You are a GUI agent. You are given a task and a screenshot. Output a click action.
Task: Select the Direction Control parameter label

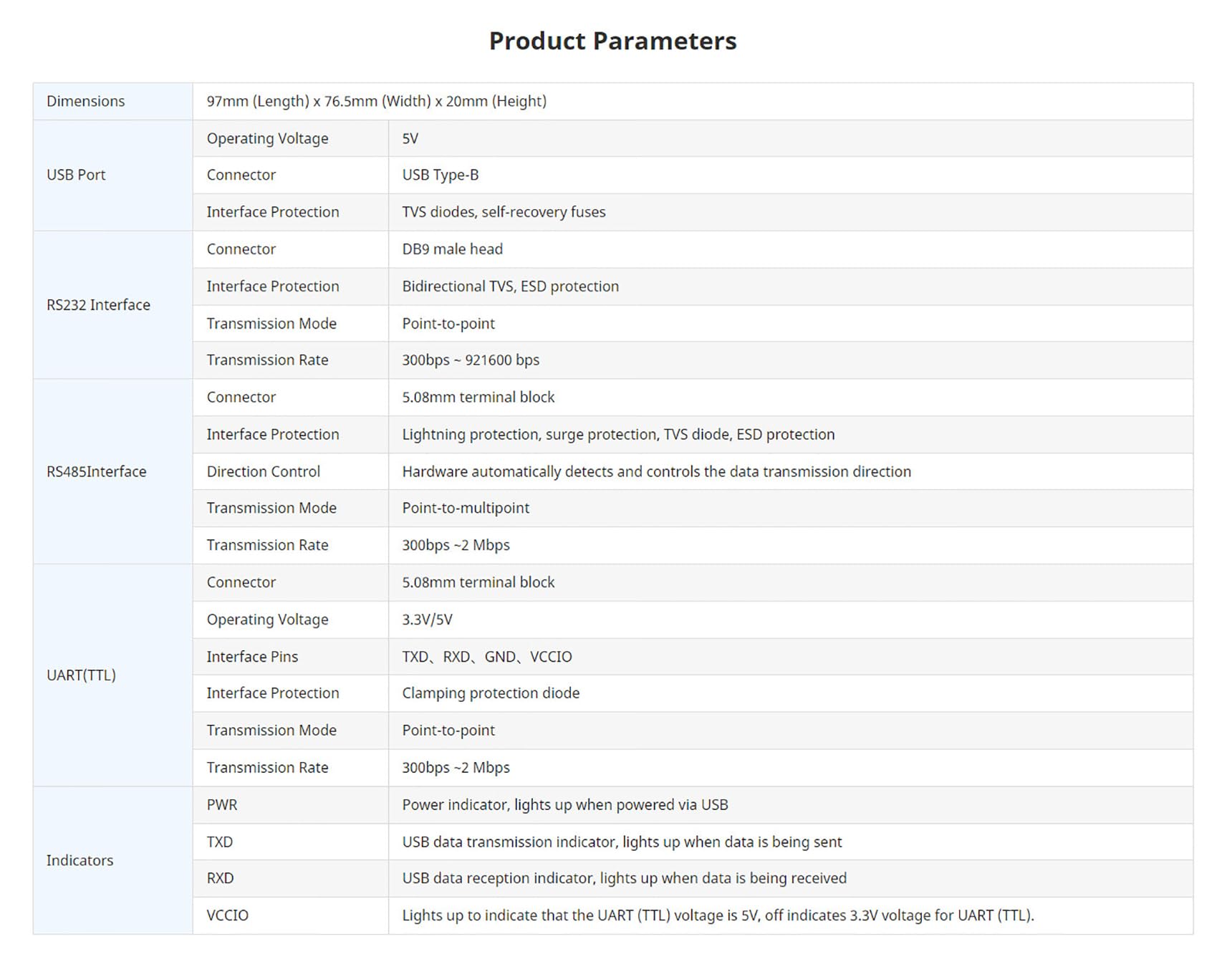click(263, 471)
